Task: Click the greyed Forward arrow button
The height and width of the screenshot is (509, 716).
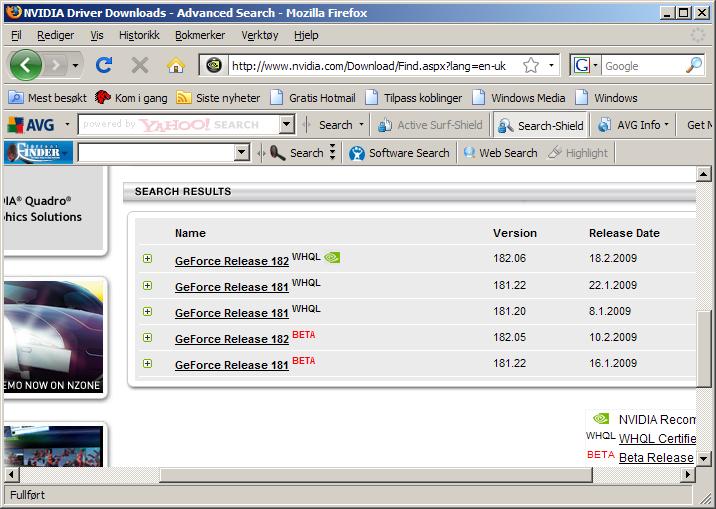Action: coord(57,66)
